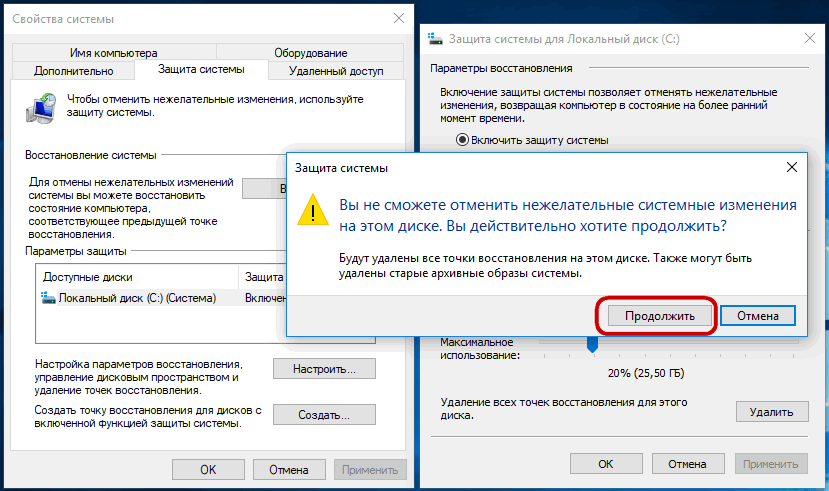Open the Дополнительно tab

click(73, 71)
